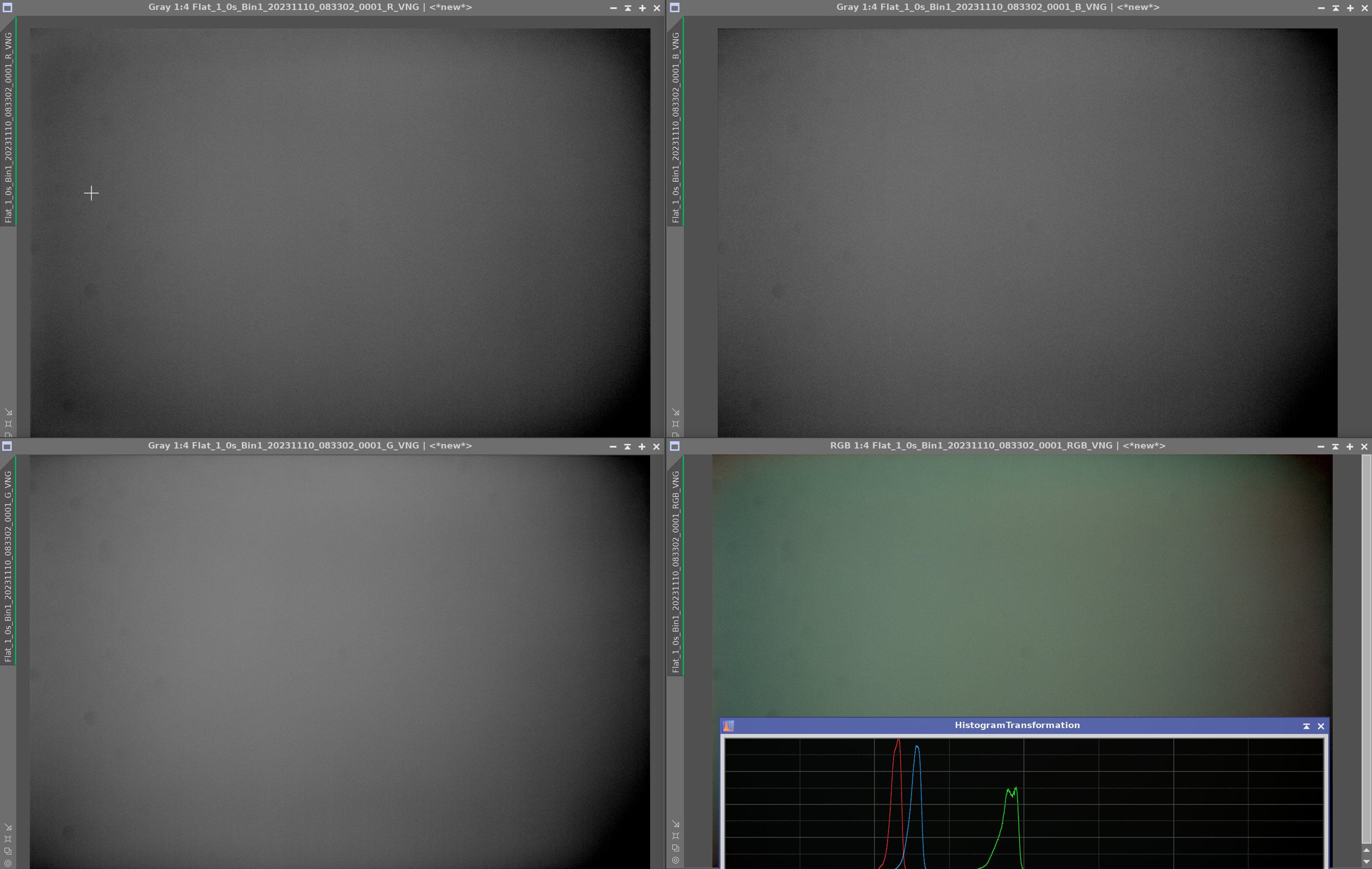The image size is (1372, 869).
Task: Shade the G_VNG image window
Action: pos(628,447)
